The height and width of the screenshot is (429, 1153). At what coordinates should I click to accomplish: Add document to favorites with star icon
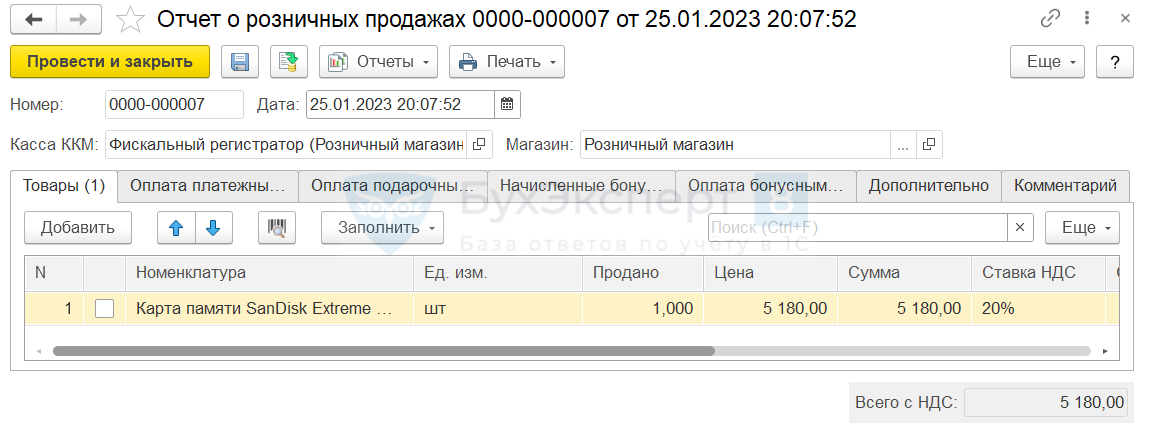(131, 20)
